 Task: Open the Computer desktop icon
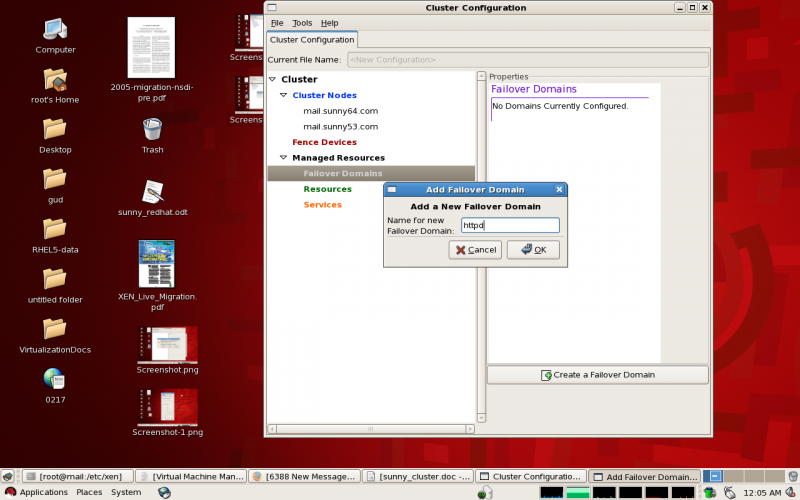pyautogui.click(x=55, y=30)
